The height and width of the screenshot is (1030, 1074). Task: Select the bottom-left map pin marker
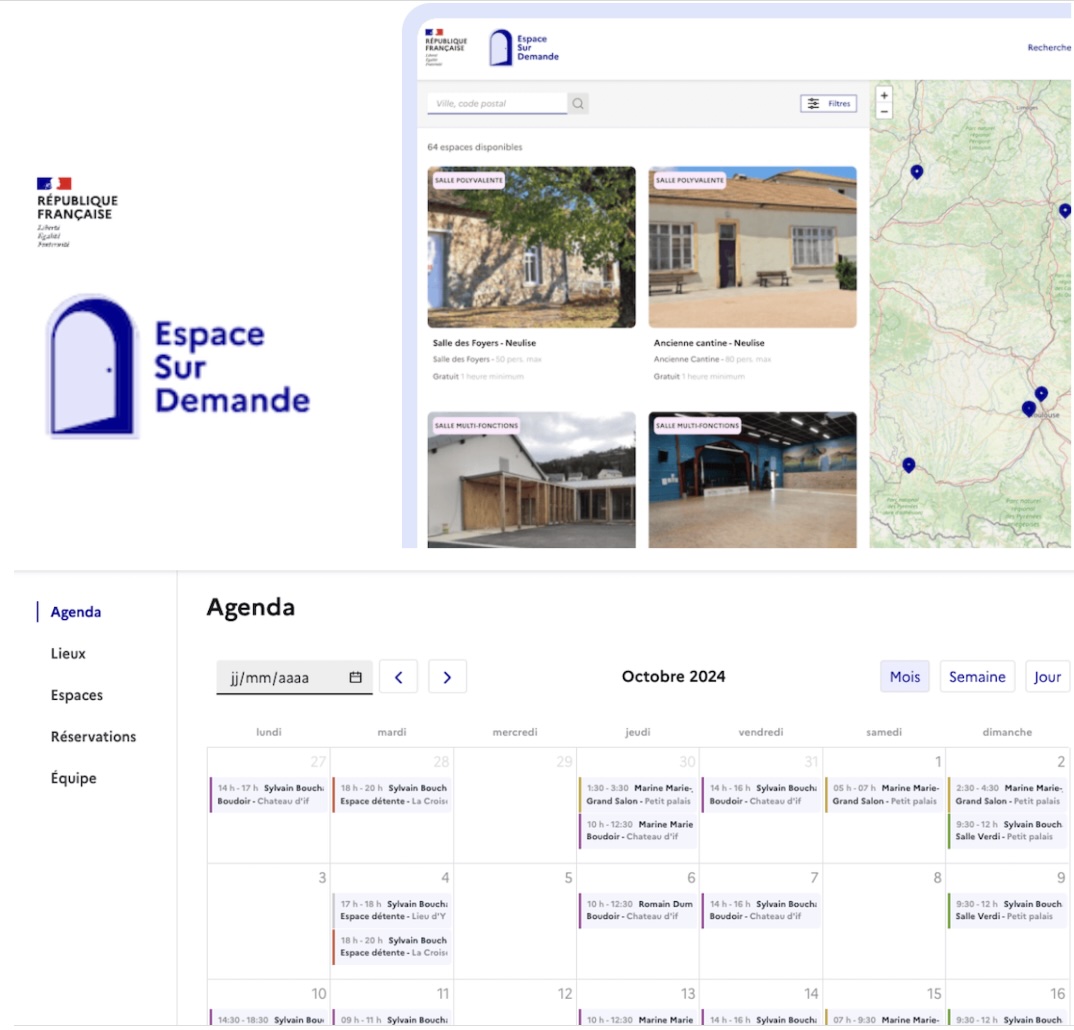(x=908, y=466)
